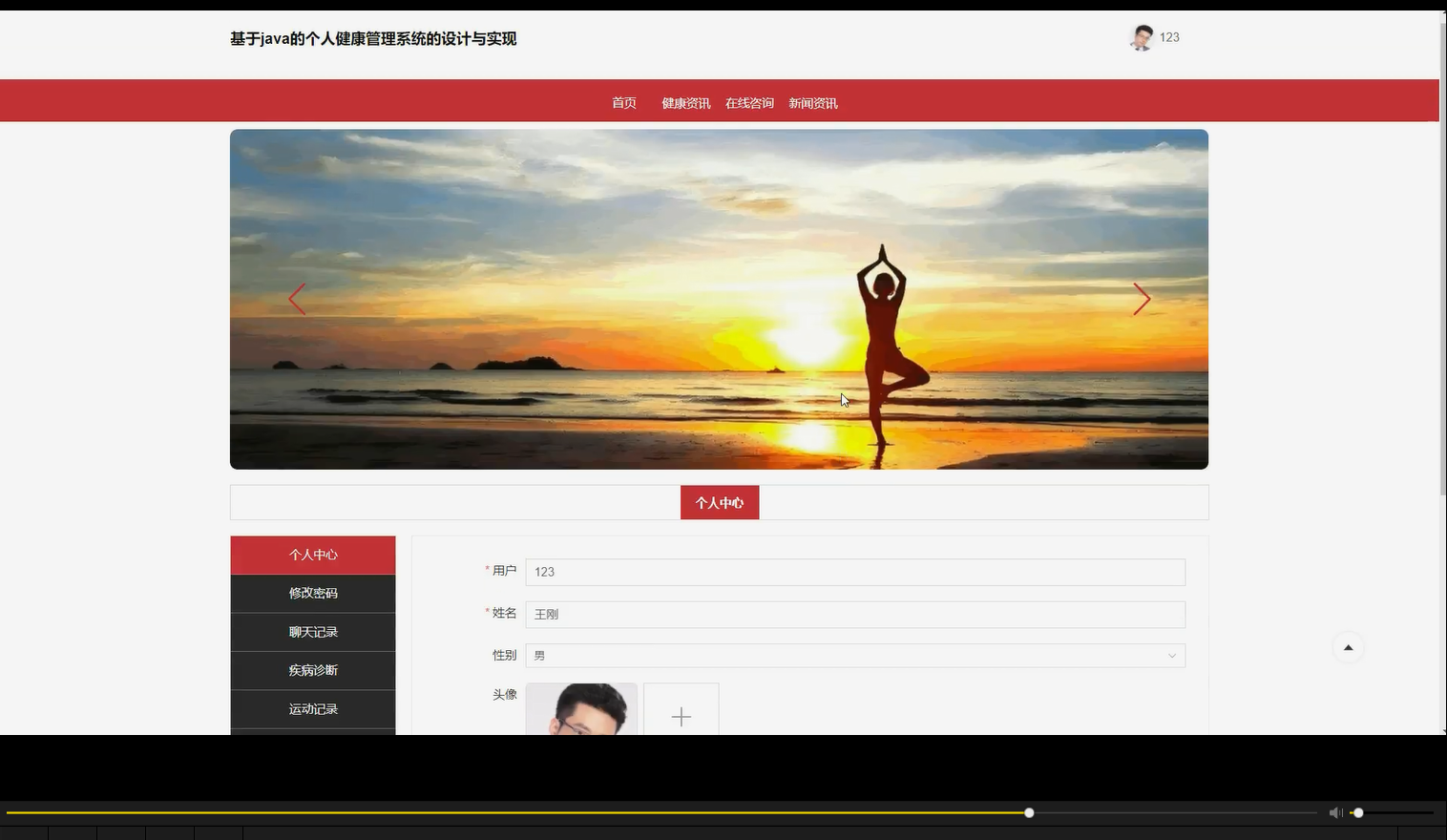
Task: Click the site title 基于java的个人健康管理系统的设计与实现
Action: point(373,39)
